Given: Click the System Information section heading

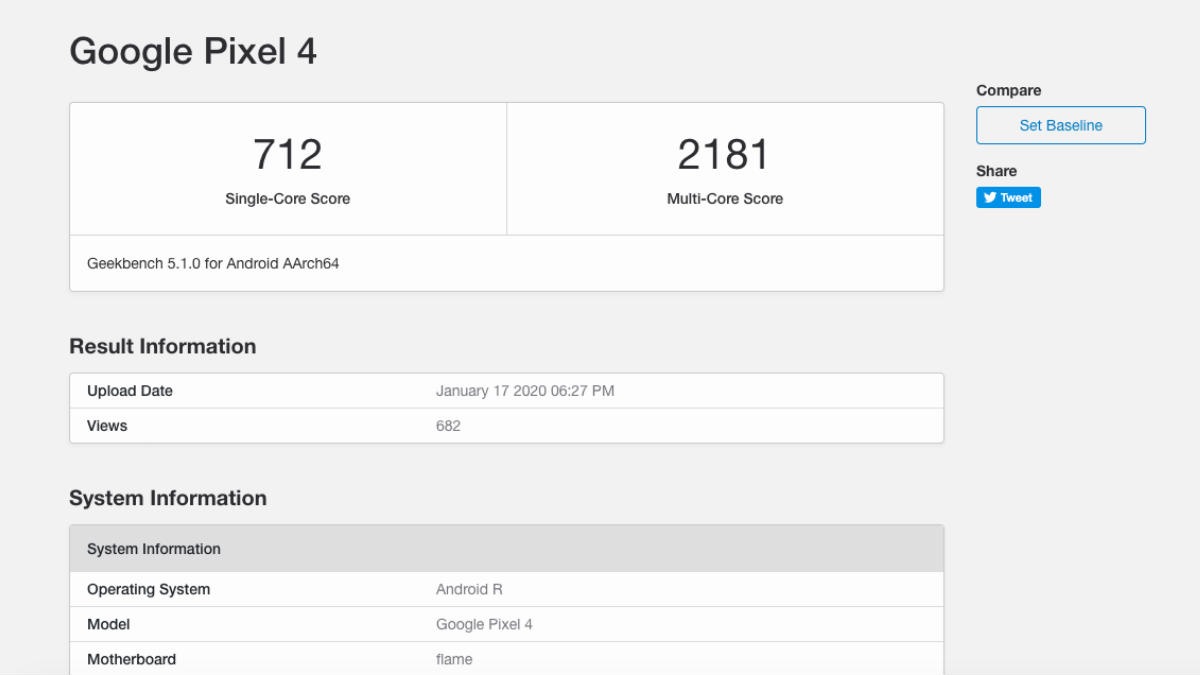Looking at the screenshot, I should (x=168, y=498).
